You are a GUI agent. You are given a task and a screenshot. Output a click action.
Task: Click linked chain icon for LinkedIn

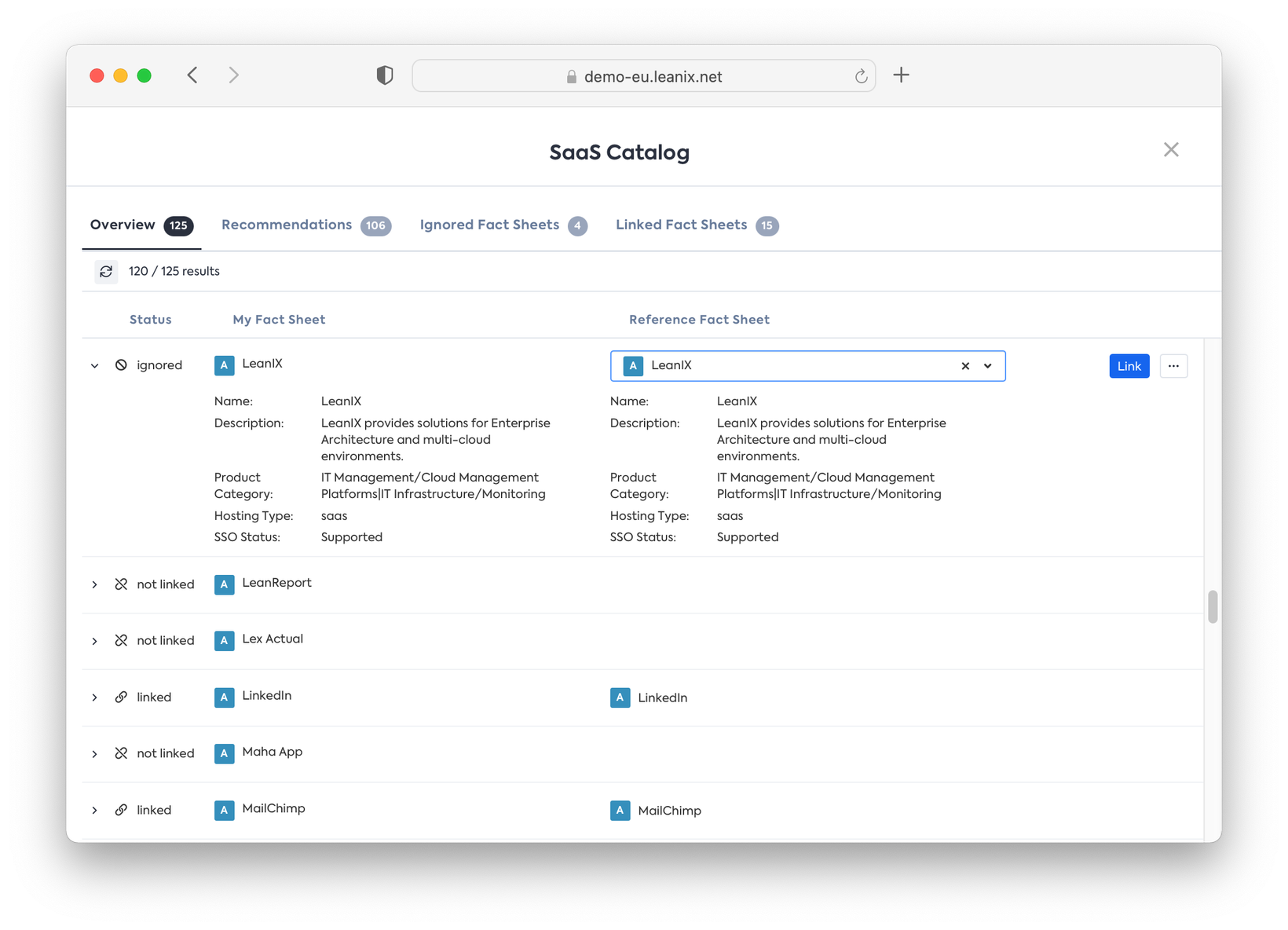[121, 697]
